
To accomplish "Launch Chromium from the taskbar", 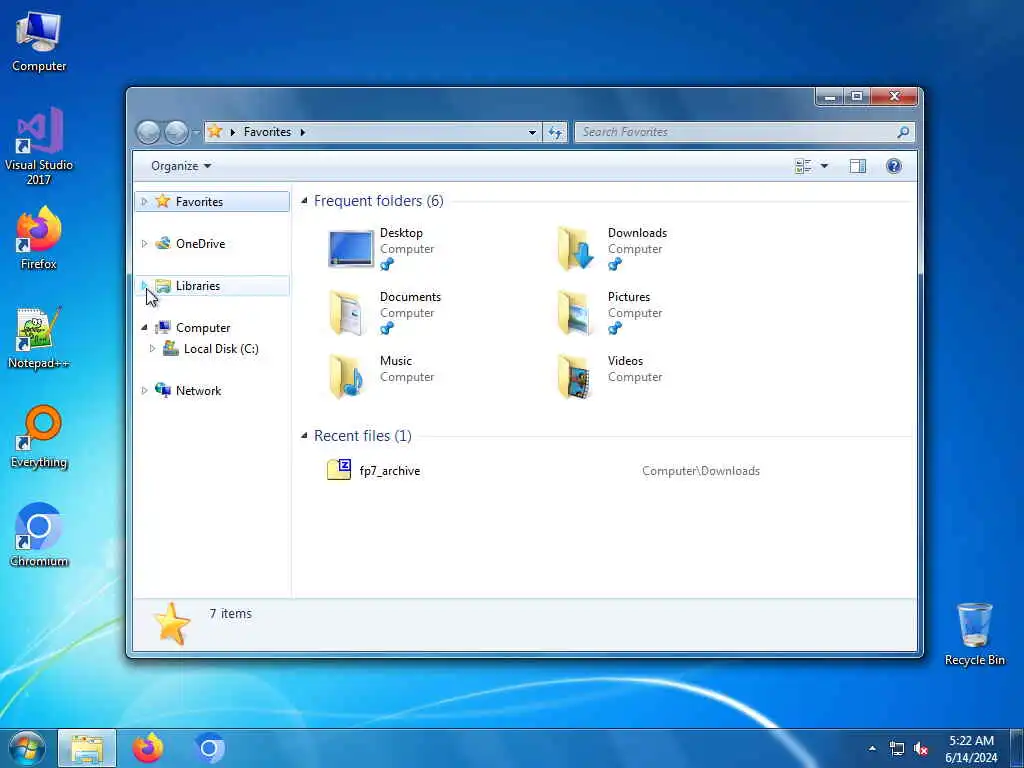I will coord(209,748).
